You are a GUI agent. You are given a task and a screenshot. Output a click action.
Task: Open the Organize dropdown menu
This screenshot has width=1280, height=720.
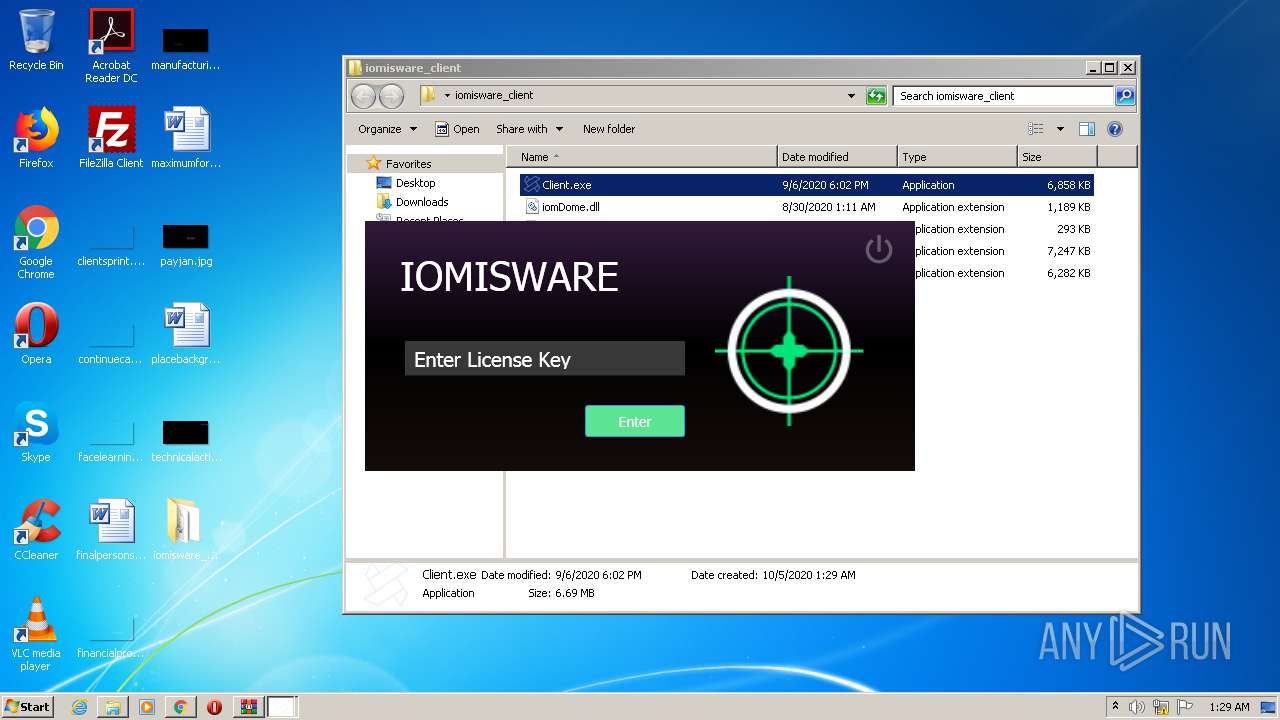[x=387, y=129]
